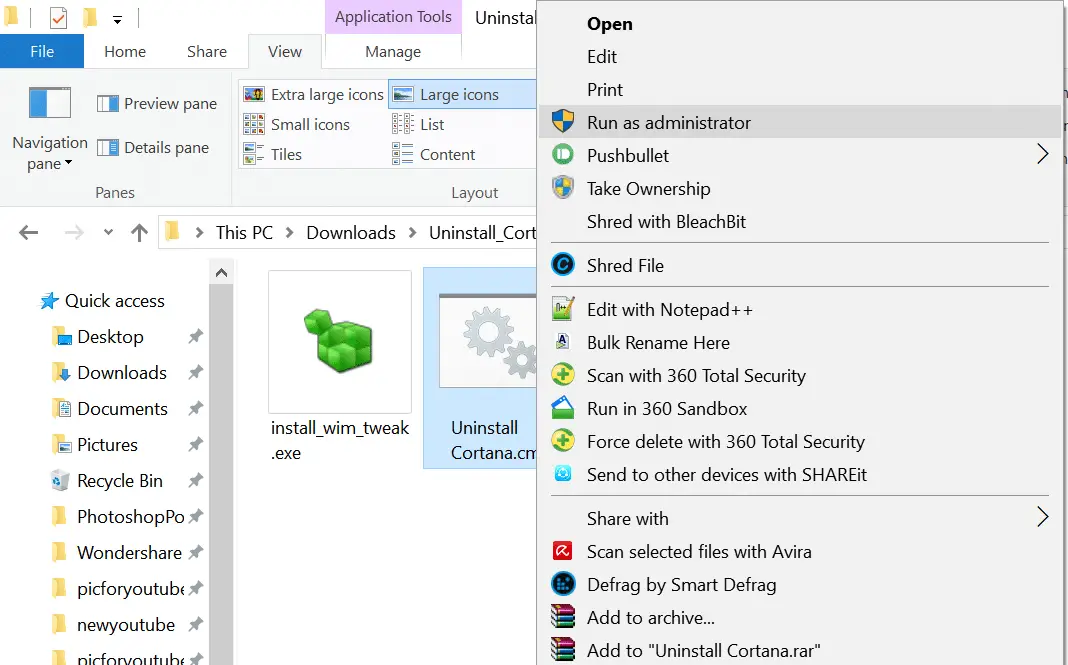
Task: Select the Content layout
Action: [433, 154]
